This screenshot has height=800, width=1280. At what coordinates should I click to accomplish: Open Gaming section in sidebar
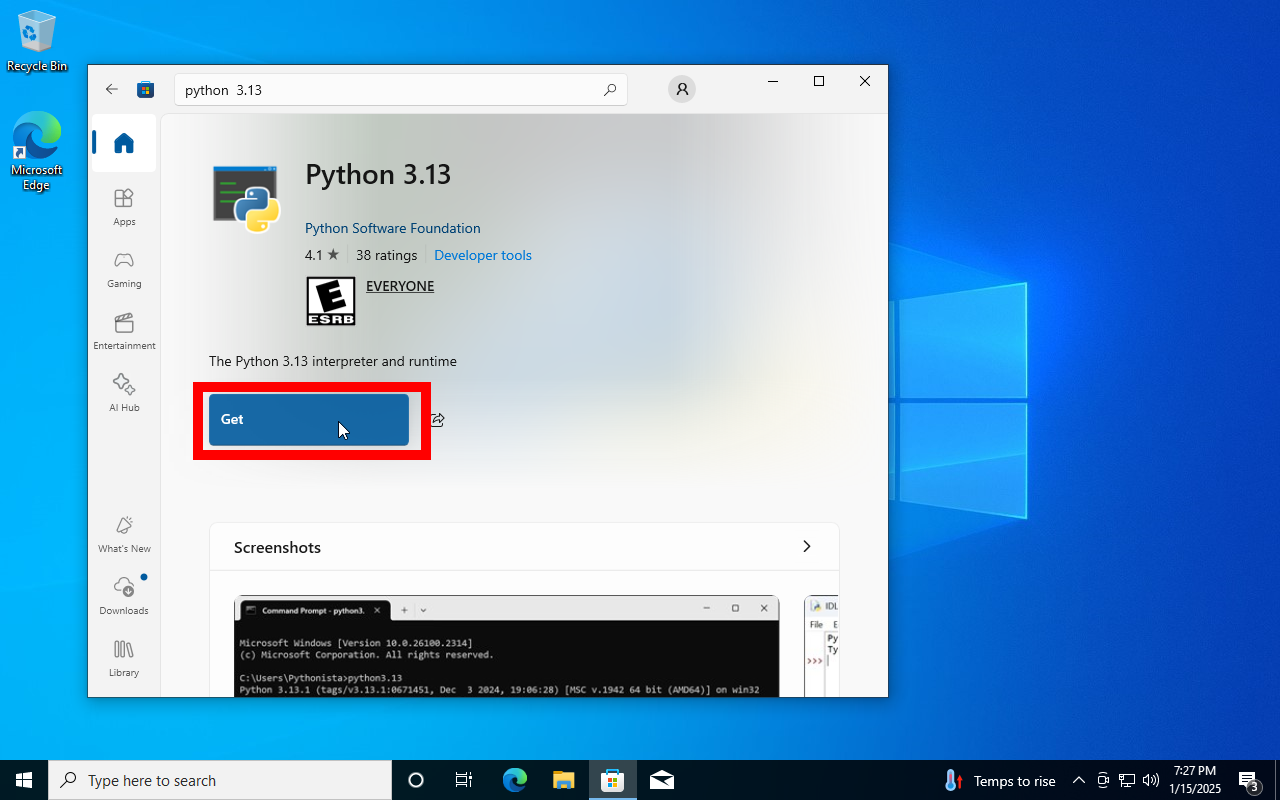click(124, 268)
